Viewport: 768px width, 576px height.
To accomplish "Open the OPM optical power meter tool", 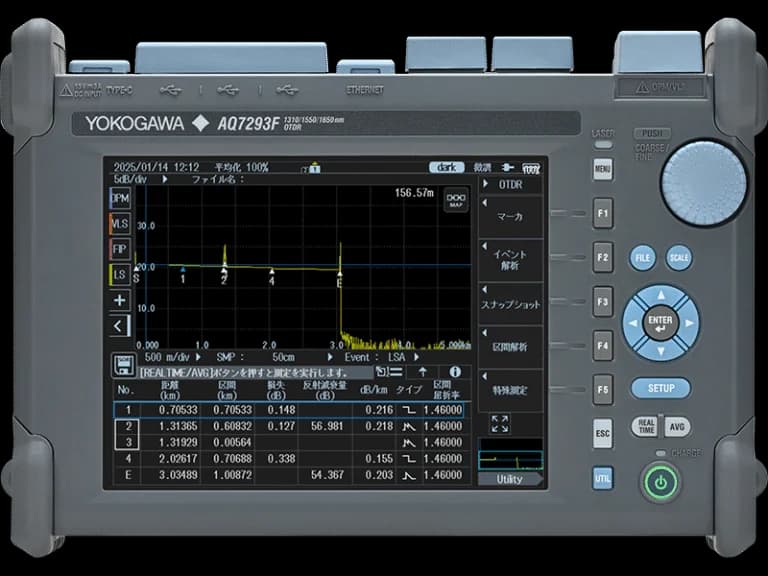I will pyautogui.click(x=120, y=198).
